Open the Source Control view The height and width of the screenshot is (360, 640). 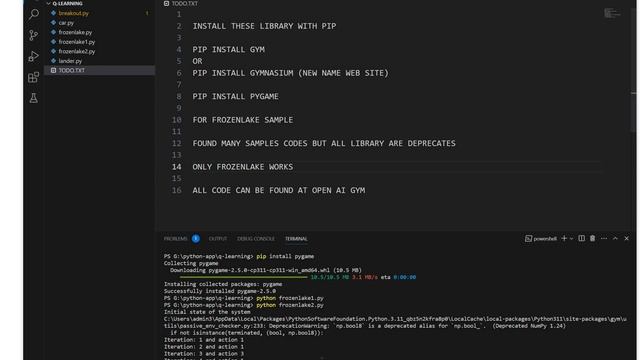click(34, 35)
